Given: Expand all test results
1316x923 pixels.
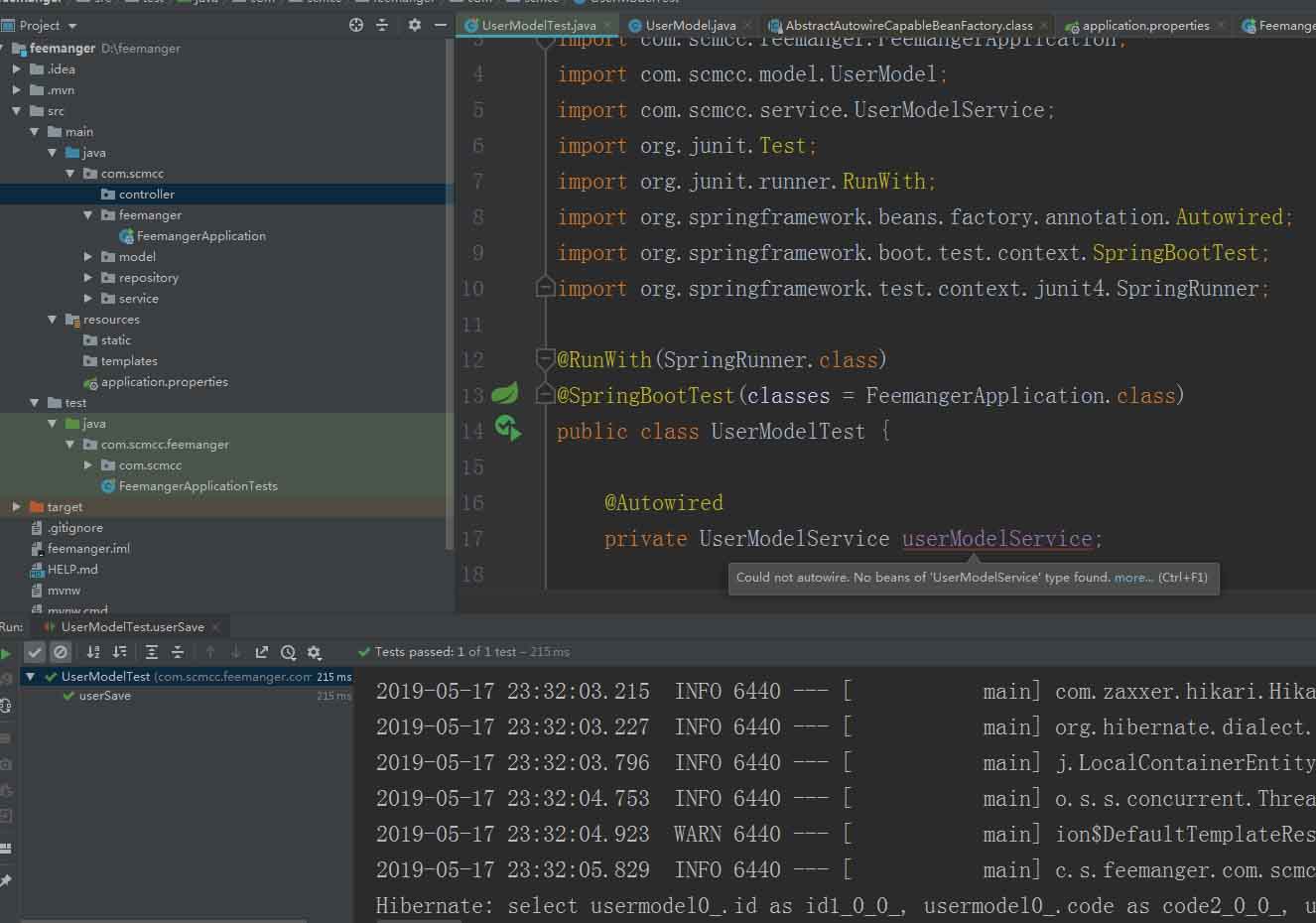Looking at the screenshot, I should tap(152, 652).
